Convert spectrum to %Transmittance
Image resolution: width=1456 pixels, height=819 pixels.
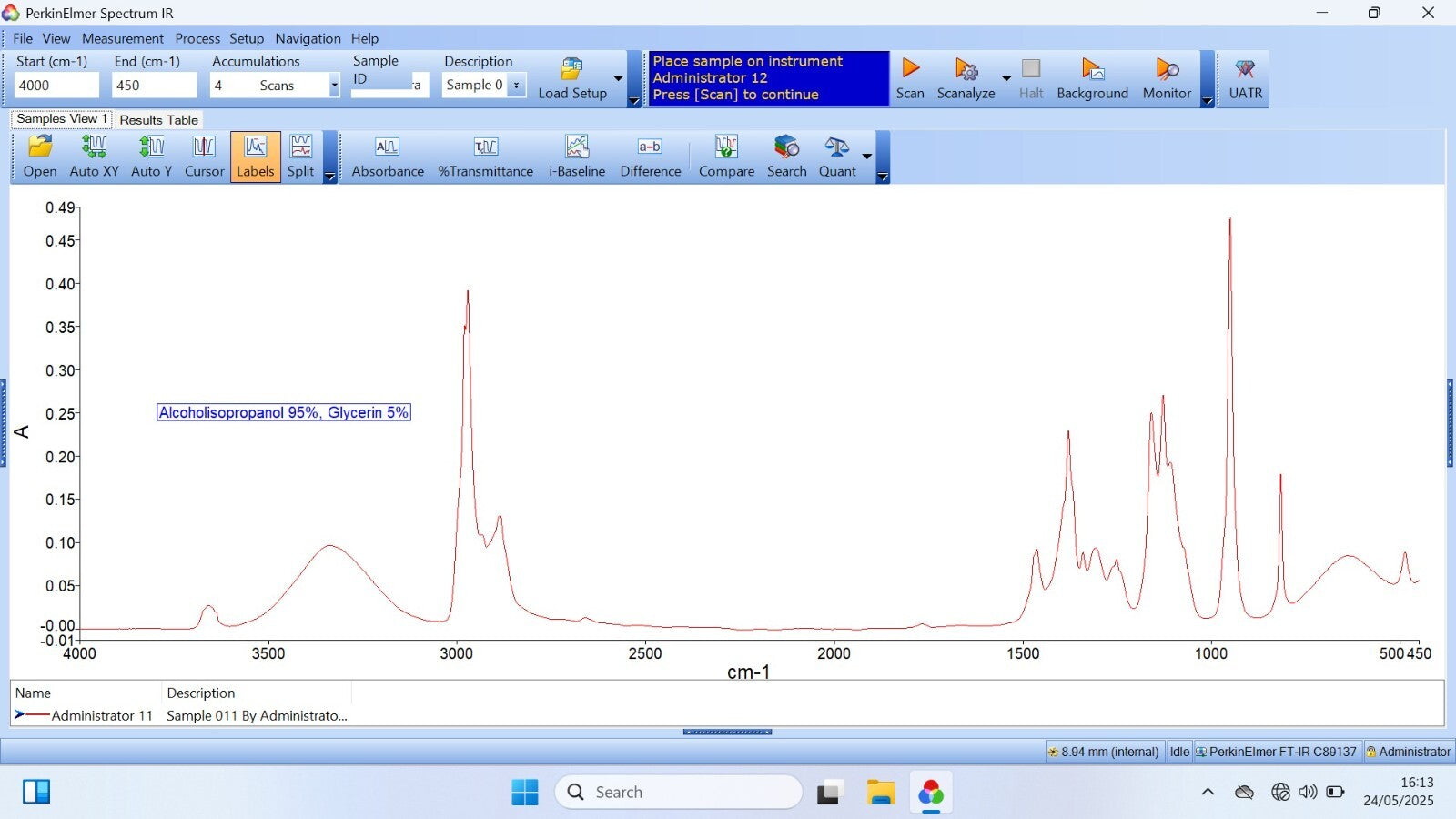pyautogui.click(x=485, y=157)
